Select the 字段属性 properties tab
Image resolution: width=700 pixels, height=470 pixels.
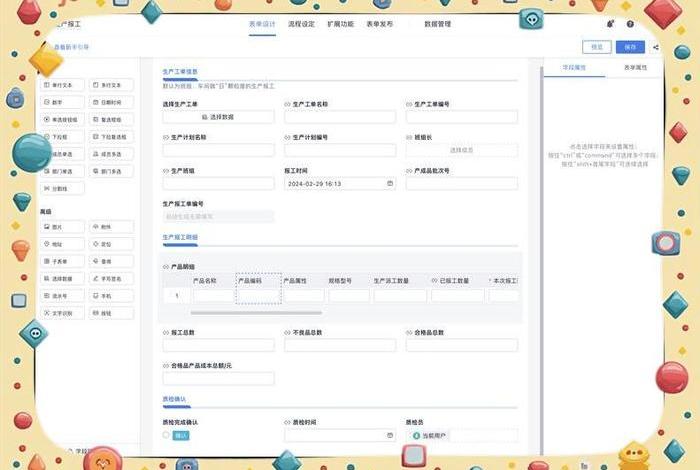574,67
